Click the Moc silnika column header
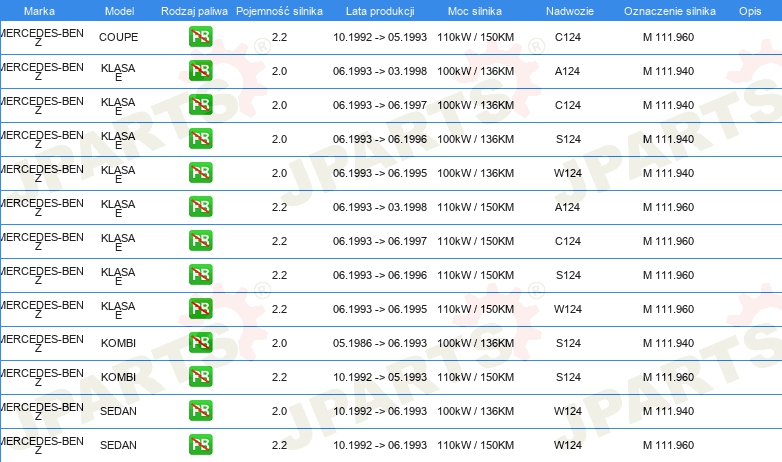This screenshot has width=782, height=462. (475, 11)
